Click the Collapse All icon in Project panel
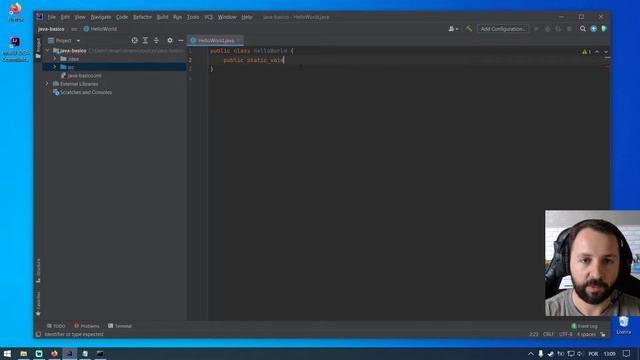Viewport: 640px width, 360px height. [156, 40]
